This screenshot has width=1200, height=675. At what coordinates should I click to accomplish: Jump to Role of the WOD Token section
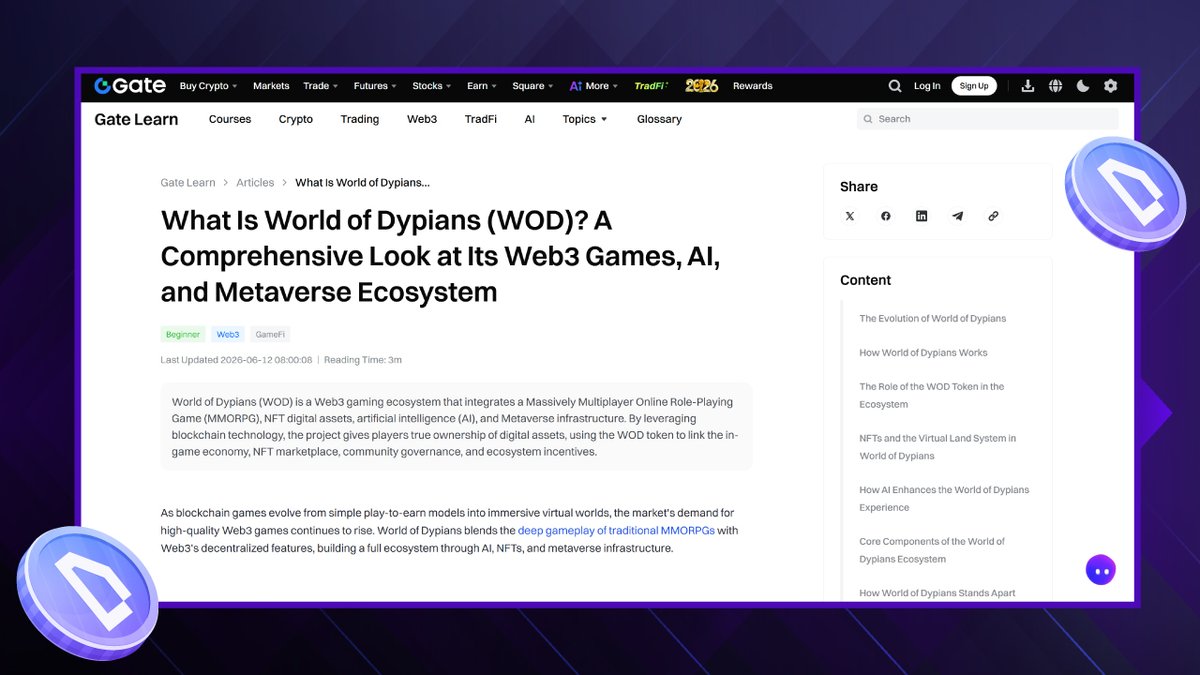(x=932, y=396)
